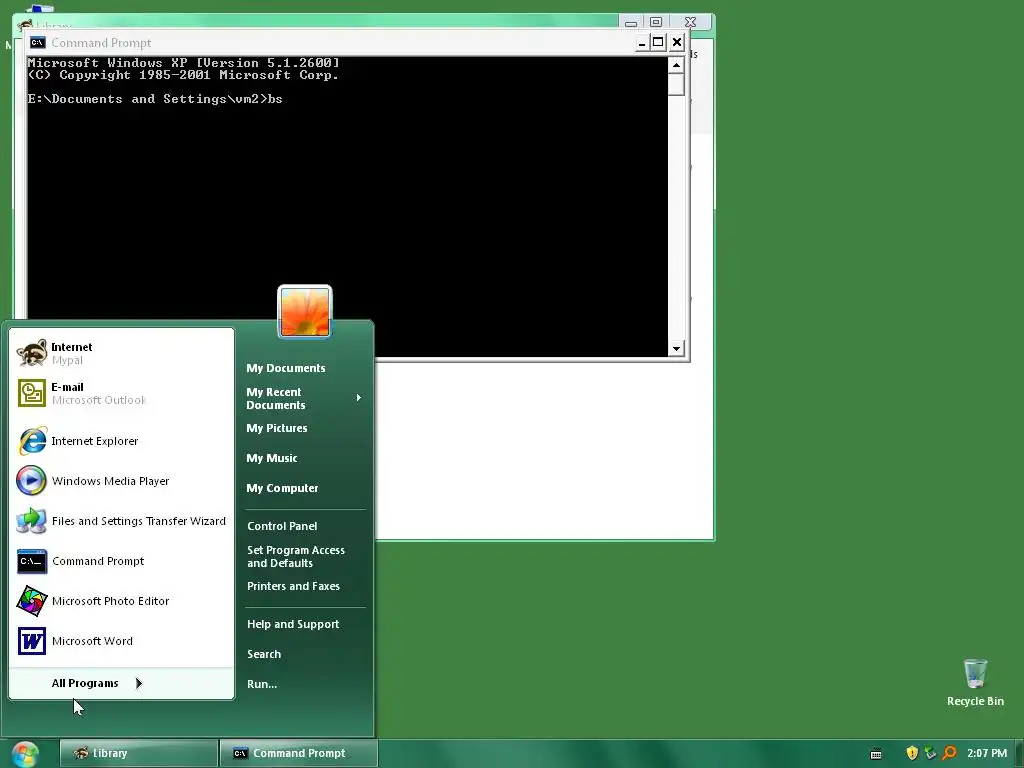Viewport: 1024px width, 768px height.
Task: Click the 2:07 PM taskbar clock
Action: [x=987, y=753]
